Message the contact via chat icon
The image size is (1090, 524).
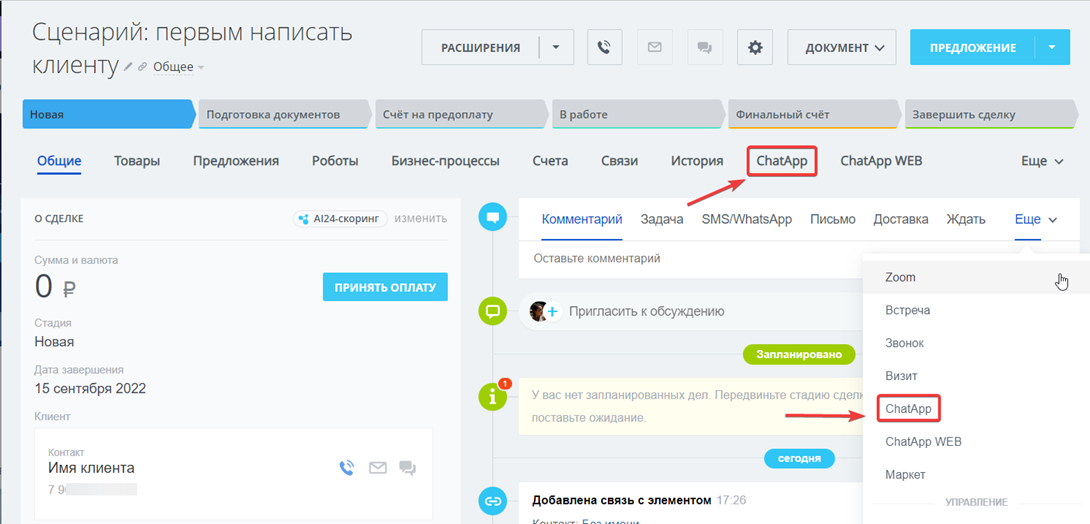point(407,467)
